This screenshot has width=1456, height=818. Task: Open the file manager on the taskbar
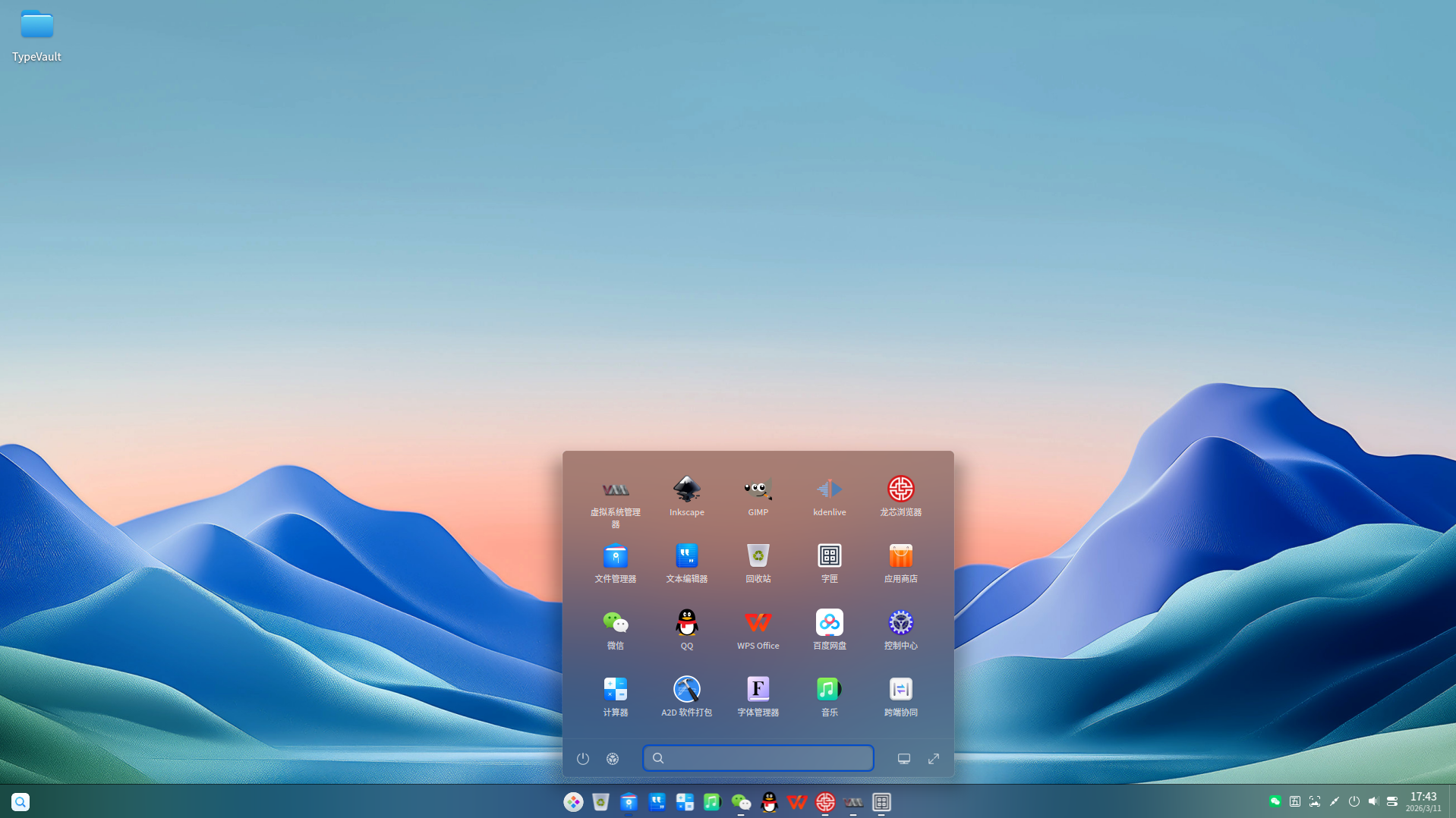(629, 801)
